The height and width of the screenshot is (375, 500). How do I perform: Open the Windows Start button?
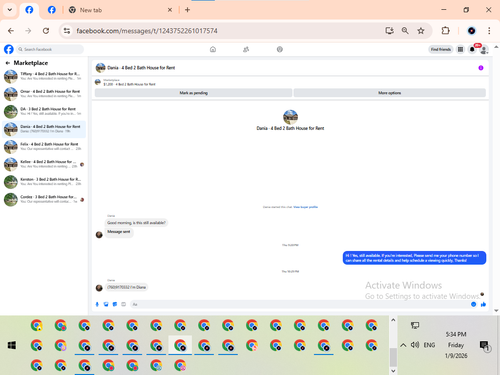tap(12, 345)
